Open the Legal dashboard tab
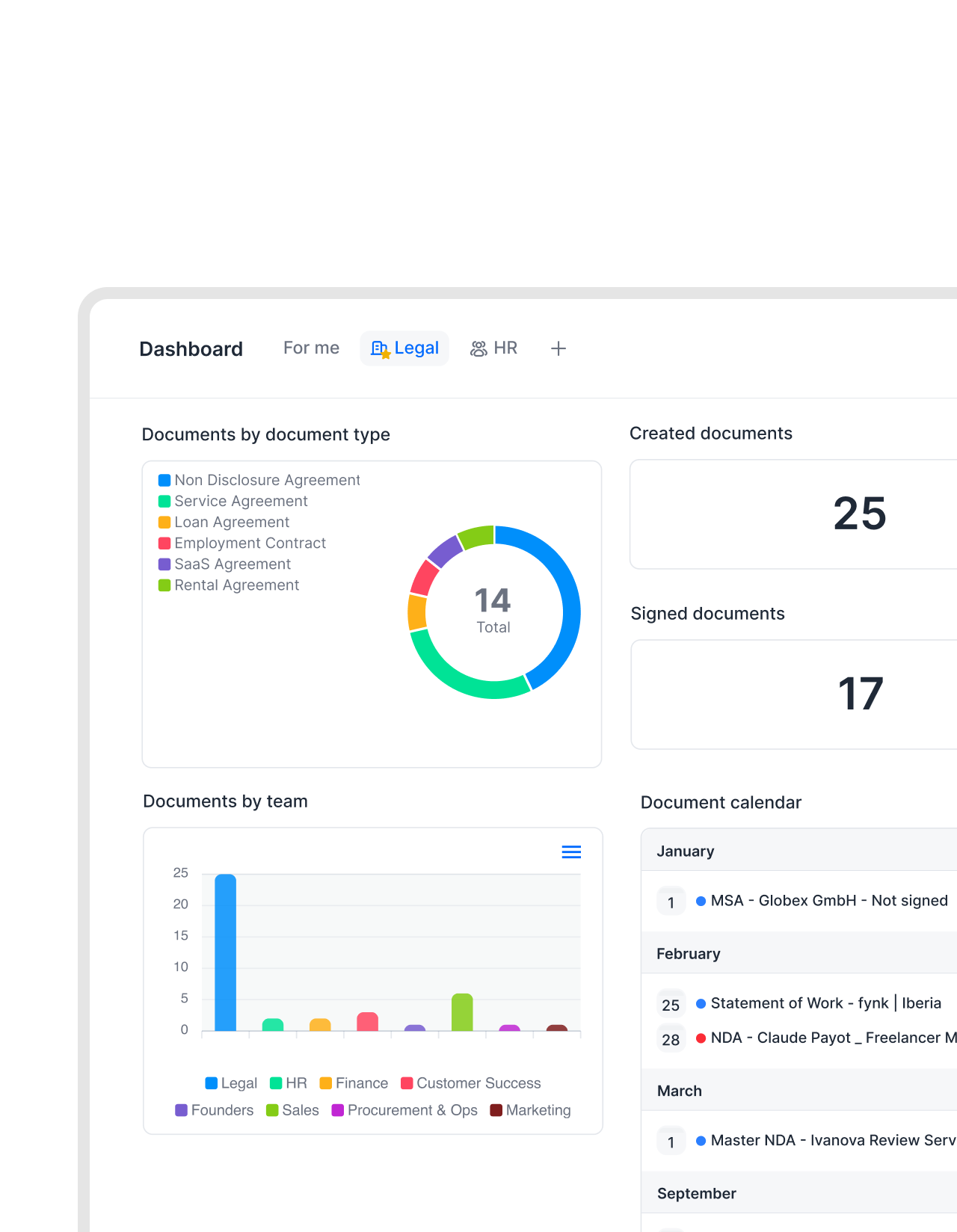Screen dimensions: 957x1232 pos(404,348)
